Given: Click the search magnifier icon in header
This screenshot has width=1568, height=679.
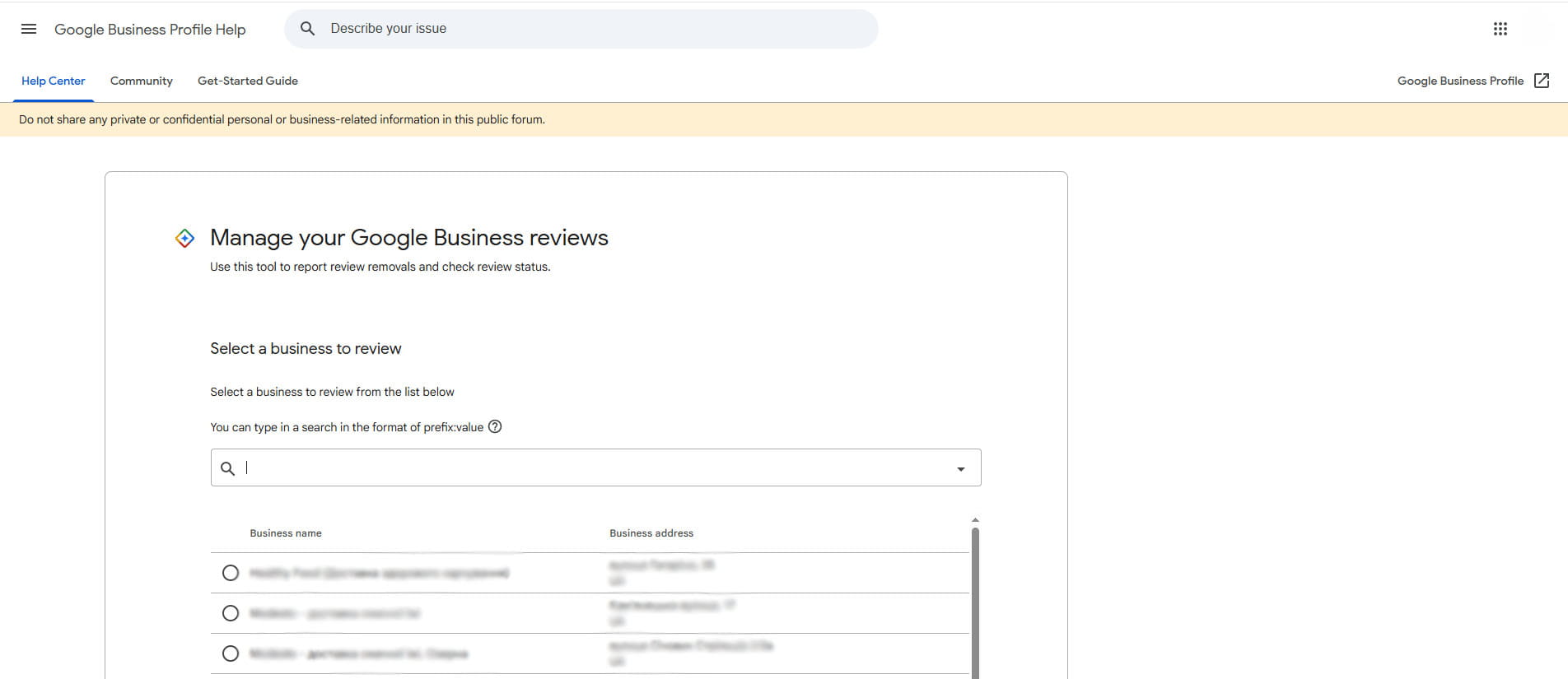Looking at the screenshot, I should pos(307,29).
